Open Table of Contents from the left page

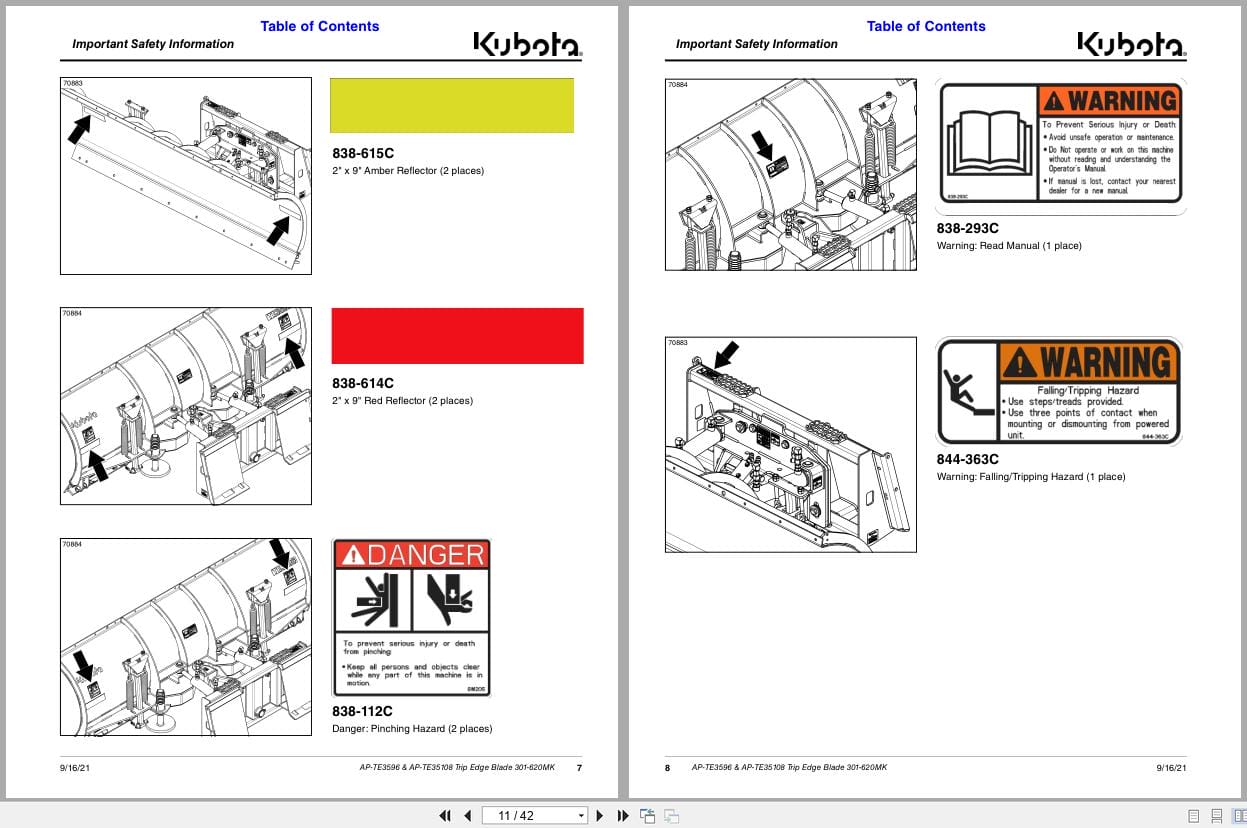(319, 26)
